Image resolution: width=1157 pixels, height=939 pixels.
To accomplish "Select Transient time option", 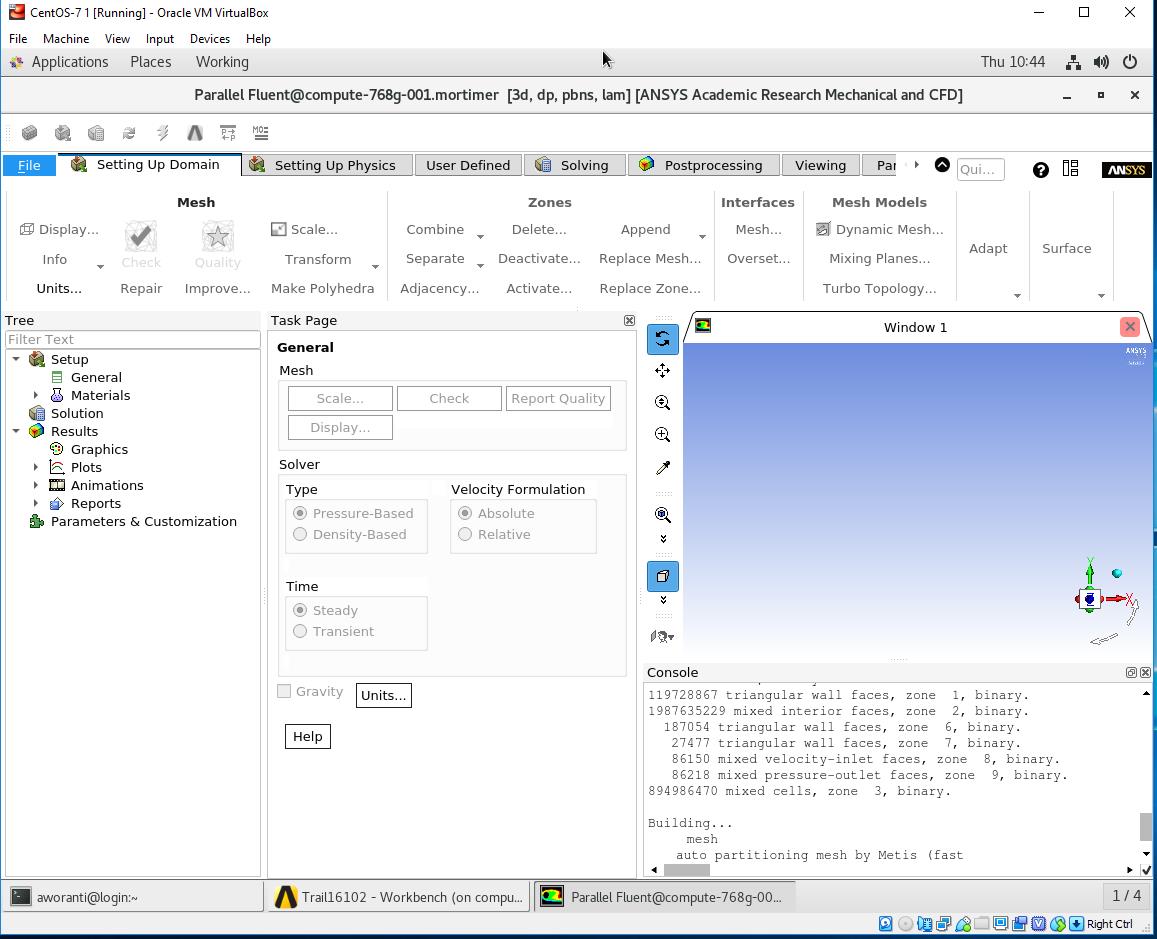I will pyautogui.click(x=300, y=631).
